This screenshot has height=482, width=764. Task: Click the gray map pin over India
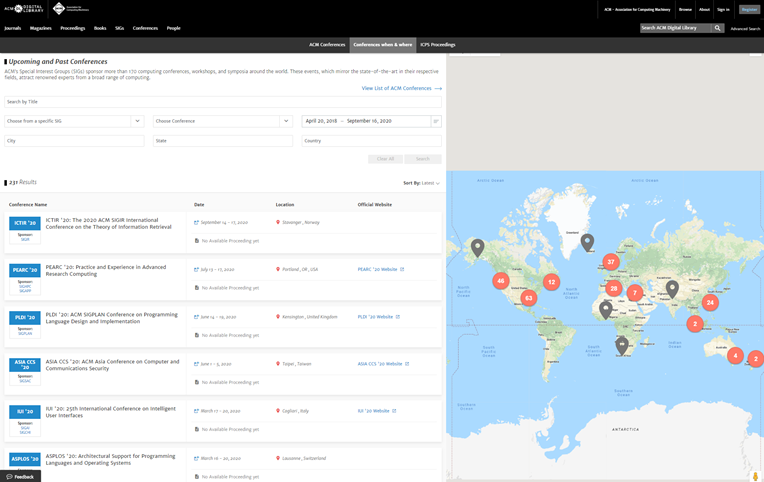click(x=672, y=289)
